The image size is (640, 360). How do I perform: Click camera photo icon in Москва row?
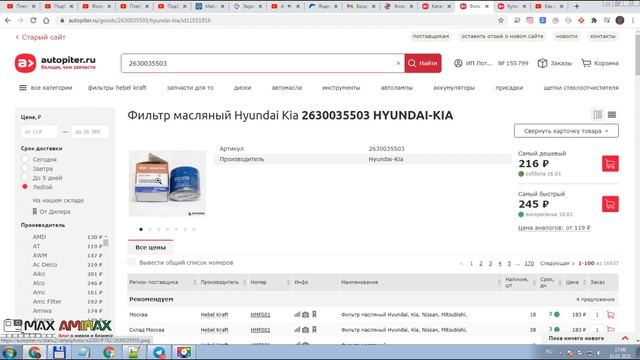[x=305, y=315]
